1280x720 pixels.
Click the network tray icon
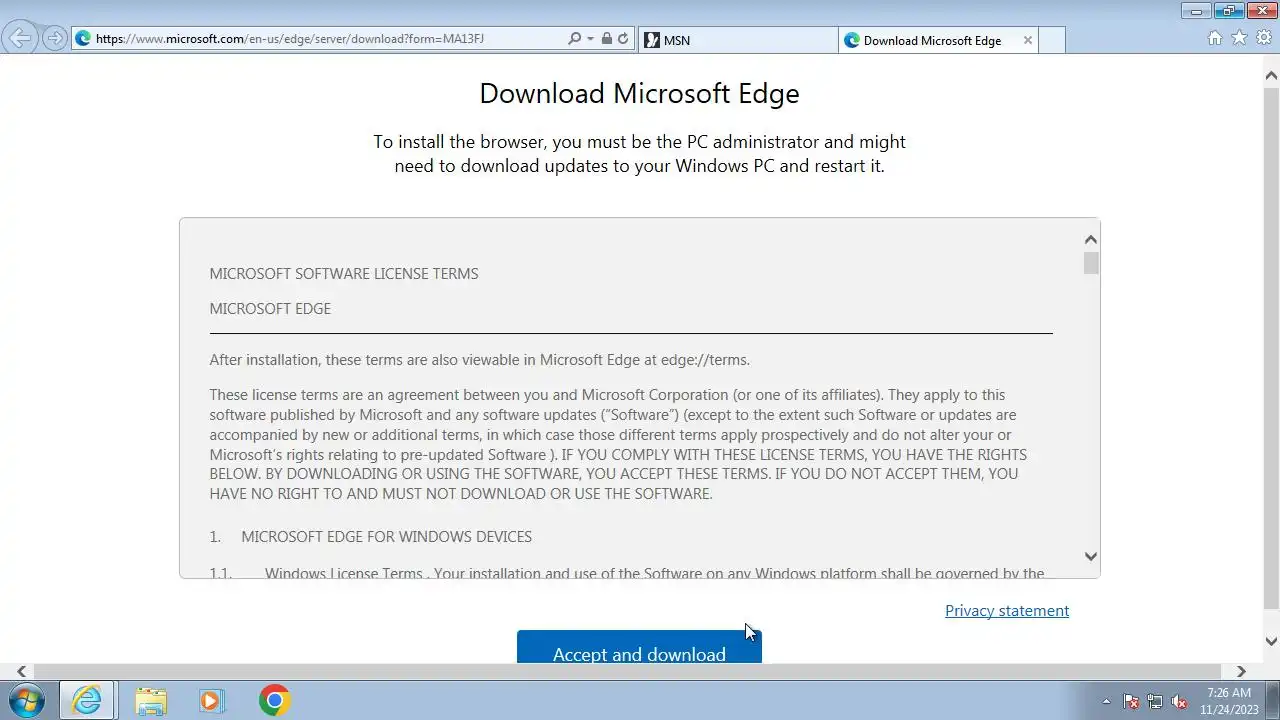(1155, 701)
